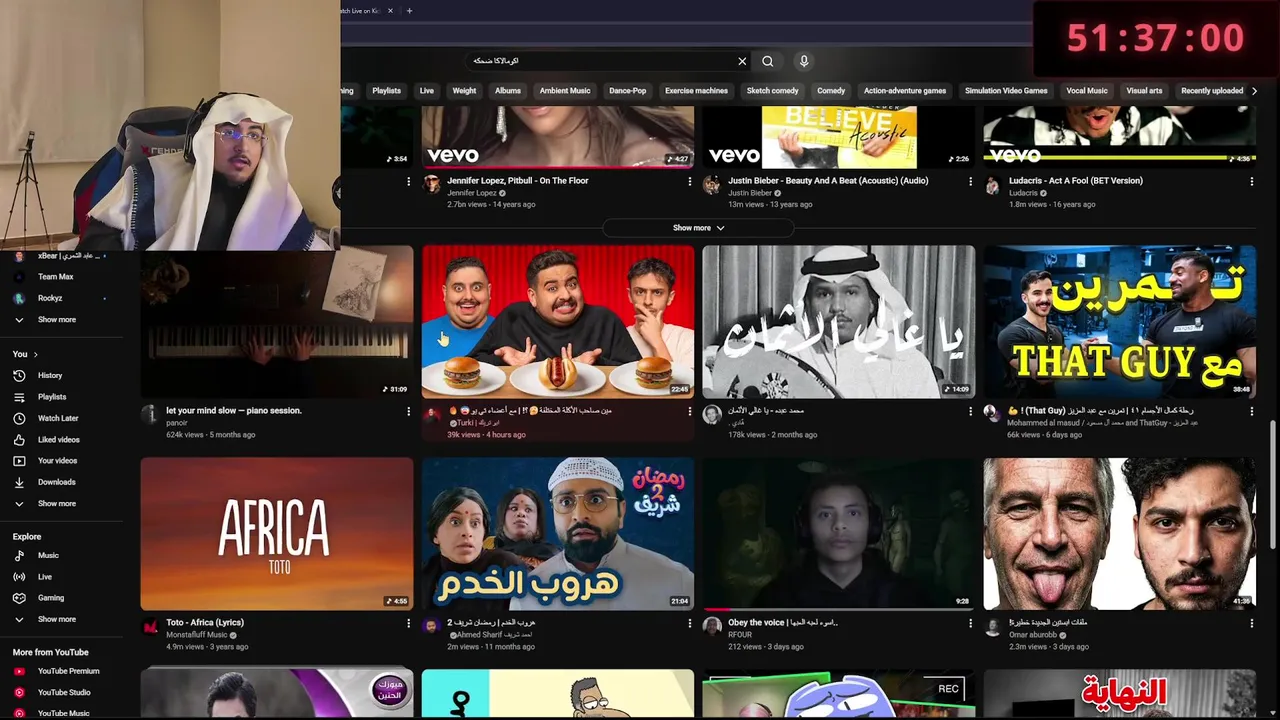This screenshot has width=1280, height=720.
Task: Play the THAT GUY workout thumbnail
Action: [x=1120, y=322]
